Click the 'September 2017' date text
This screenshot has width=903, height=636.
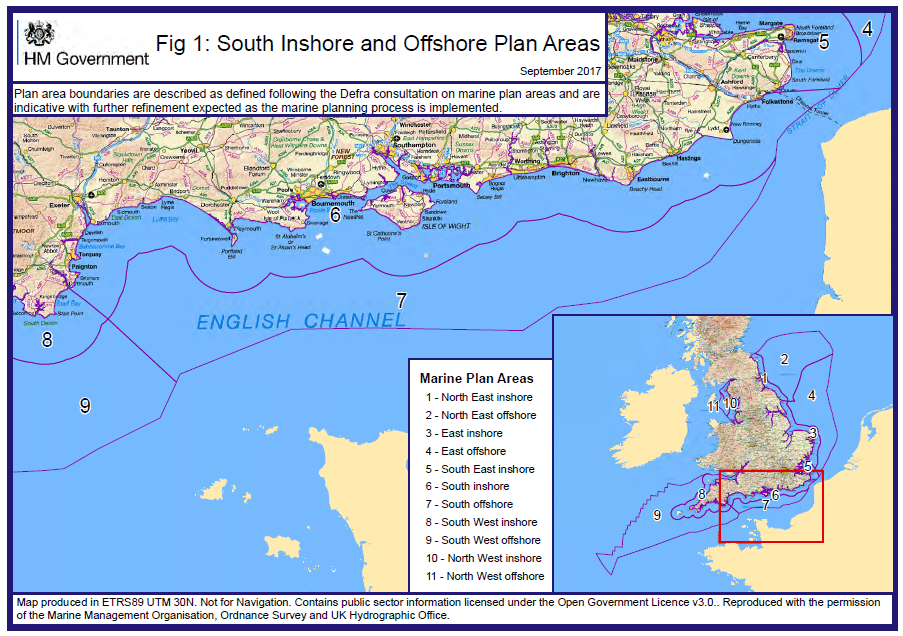(560, 71)
